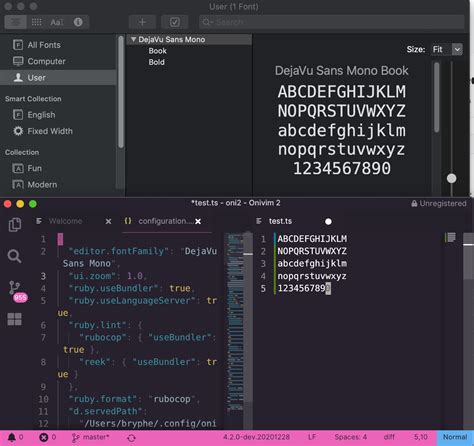Click line 1234567890 in test.ts
474x446 pixels.
(x=304, y=288)
